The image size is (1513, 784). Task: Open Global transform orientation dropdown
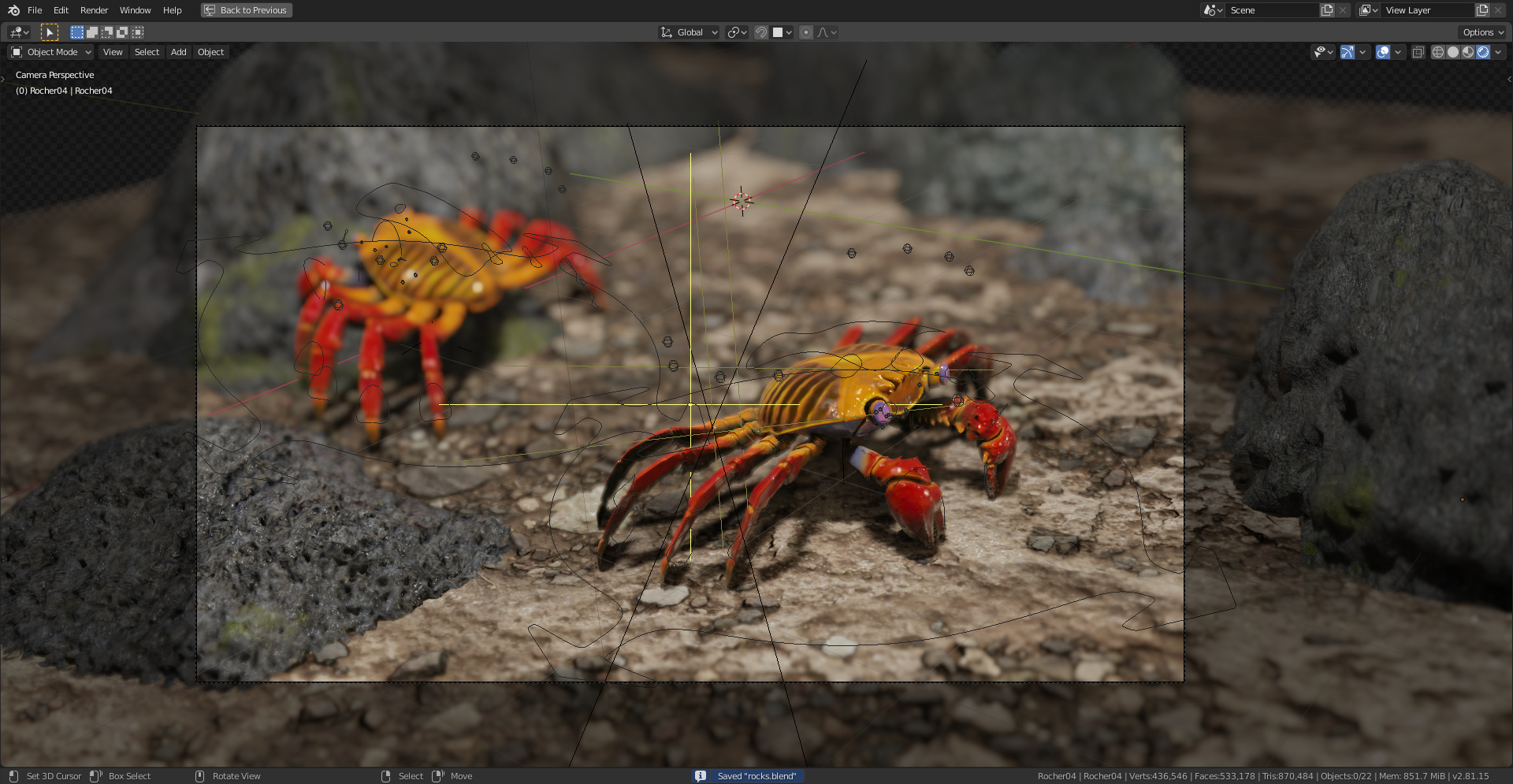(x=690, y=32)
